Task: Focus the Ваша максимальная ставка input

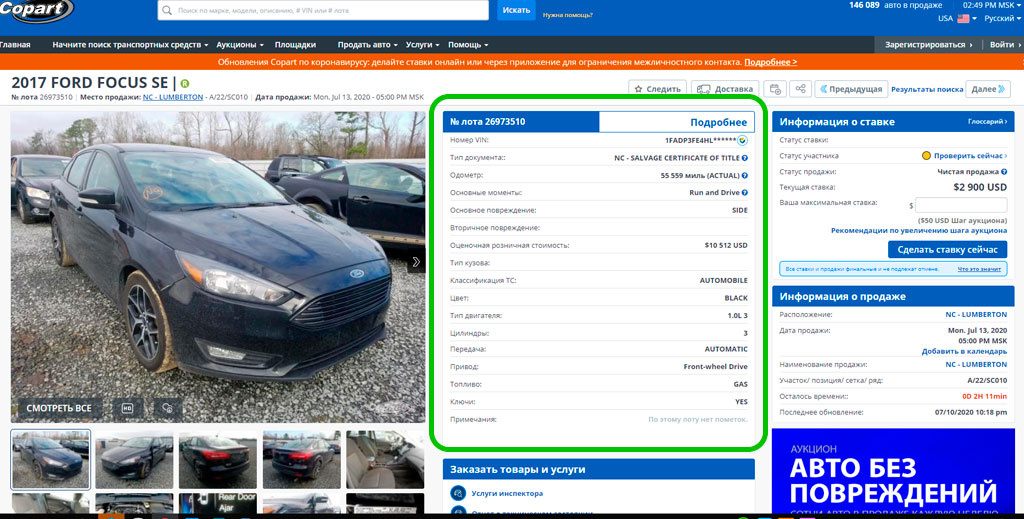Action: tap(961, 205)
